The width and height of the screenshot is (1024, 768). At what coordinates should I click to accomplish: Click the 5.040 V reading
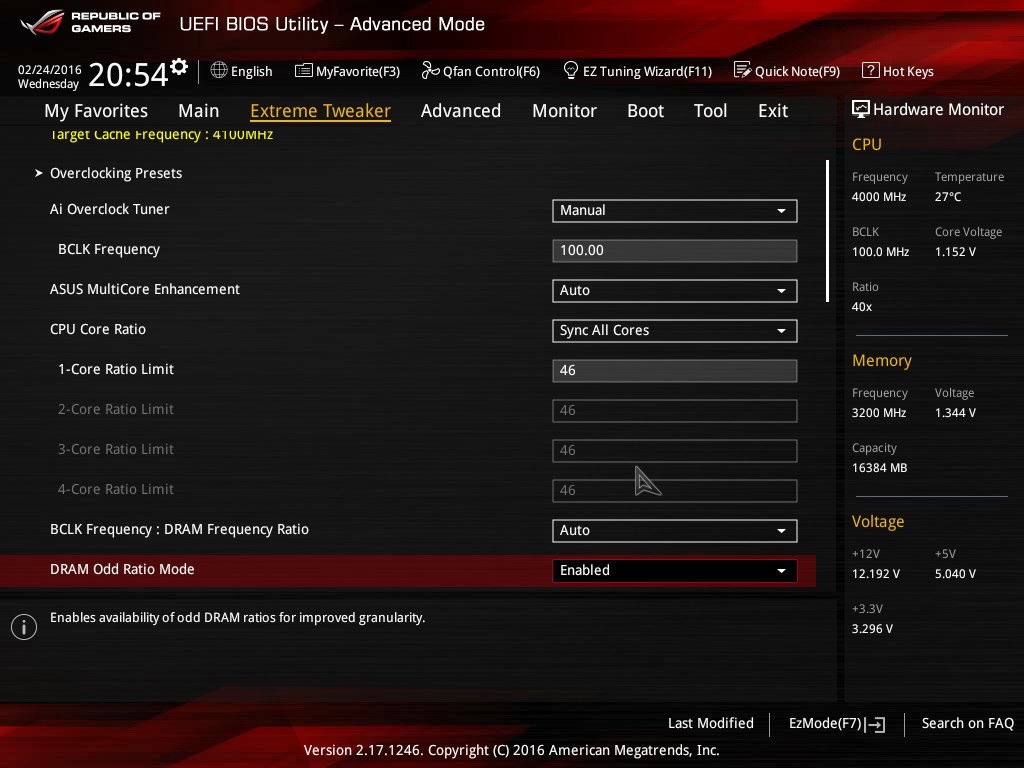955,573
